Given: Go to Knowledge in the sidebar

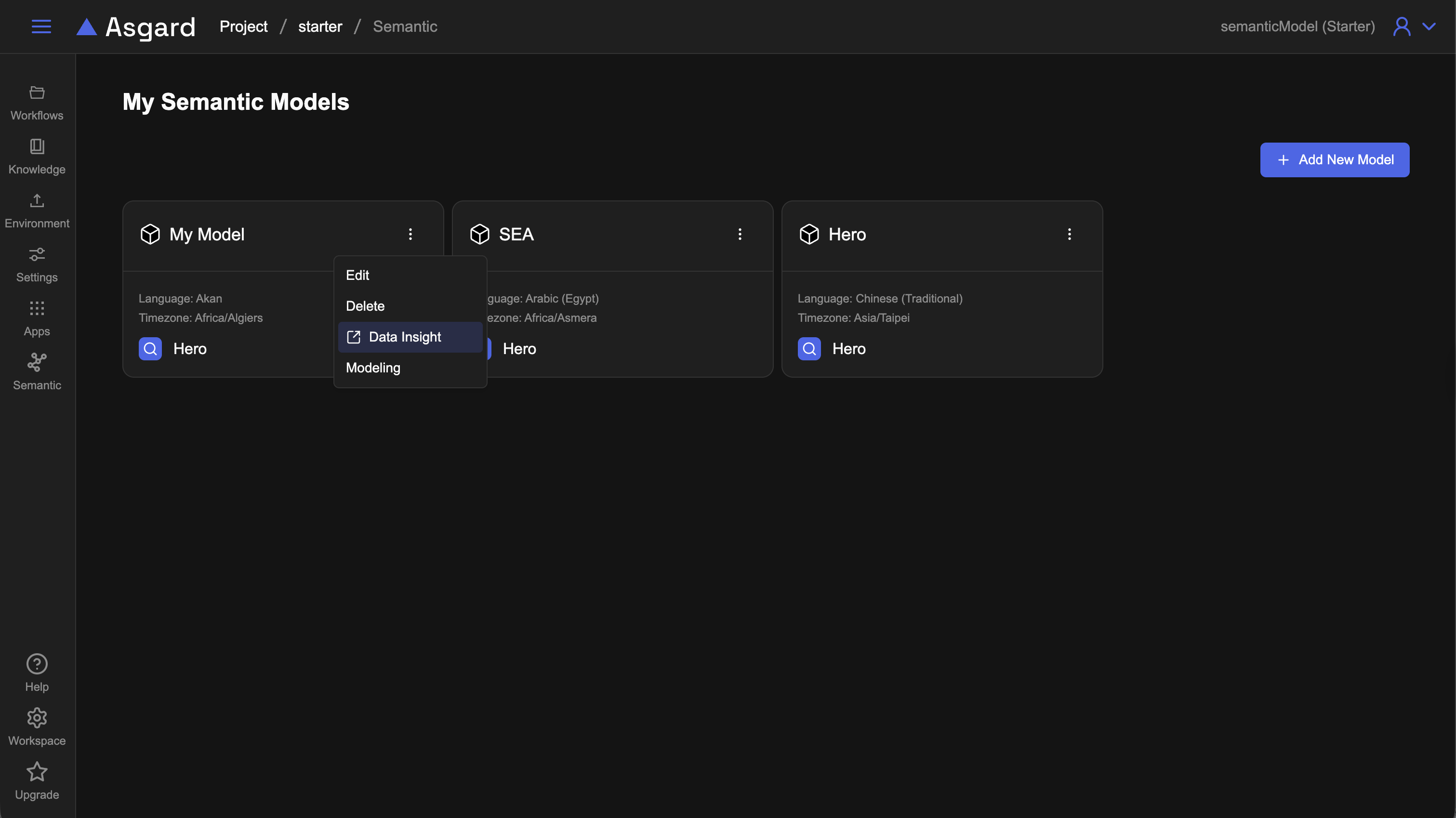Looking at the screenshot, I should coord(37,157).
